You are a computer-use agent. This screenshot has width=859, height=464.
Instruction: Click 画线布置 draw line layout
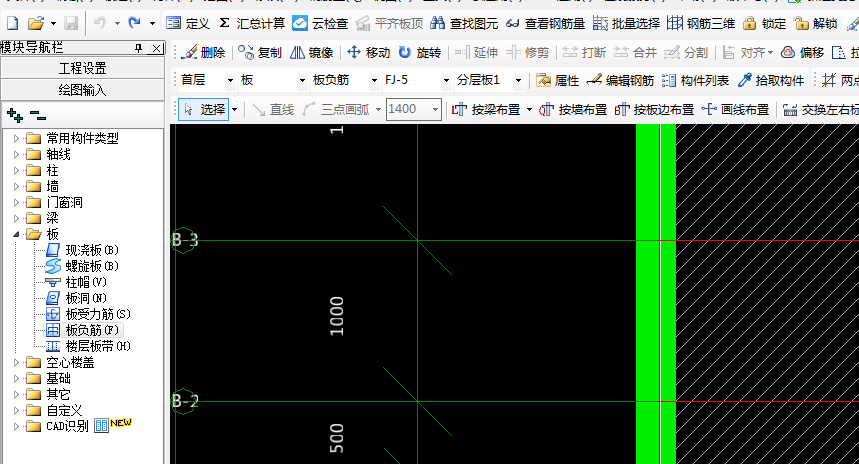pos(735,110)
